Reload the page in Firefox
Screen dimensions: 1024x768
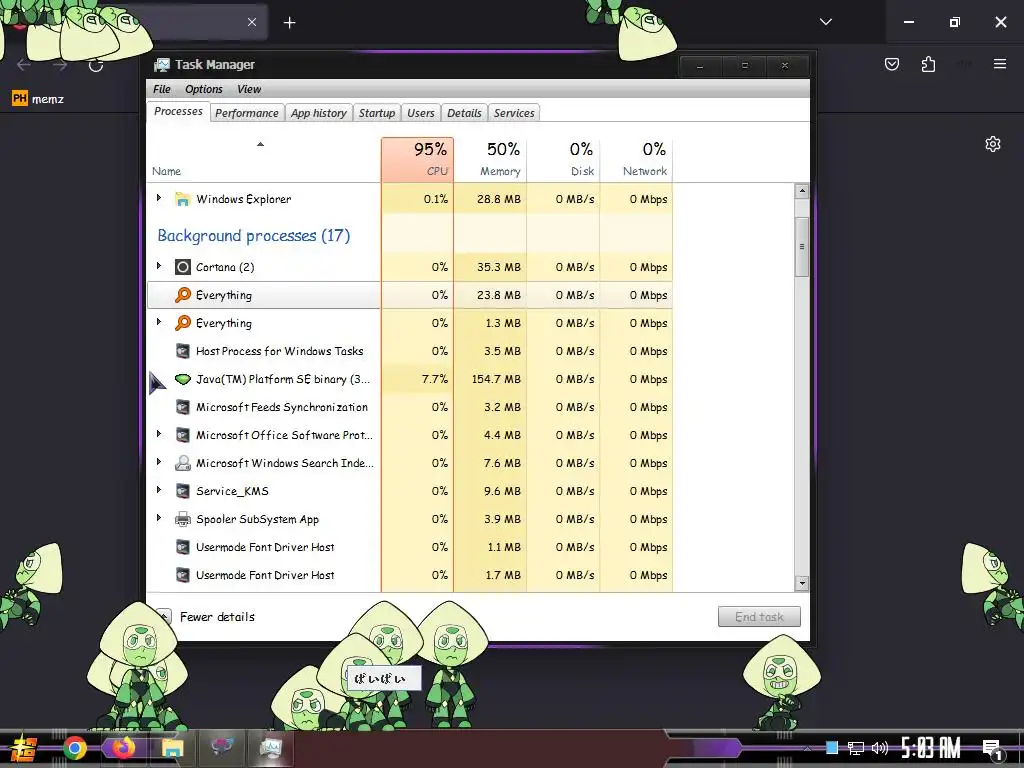[96, 65]
